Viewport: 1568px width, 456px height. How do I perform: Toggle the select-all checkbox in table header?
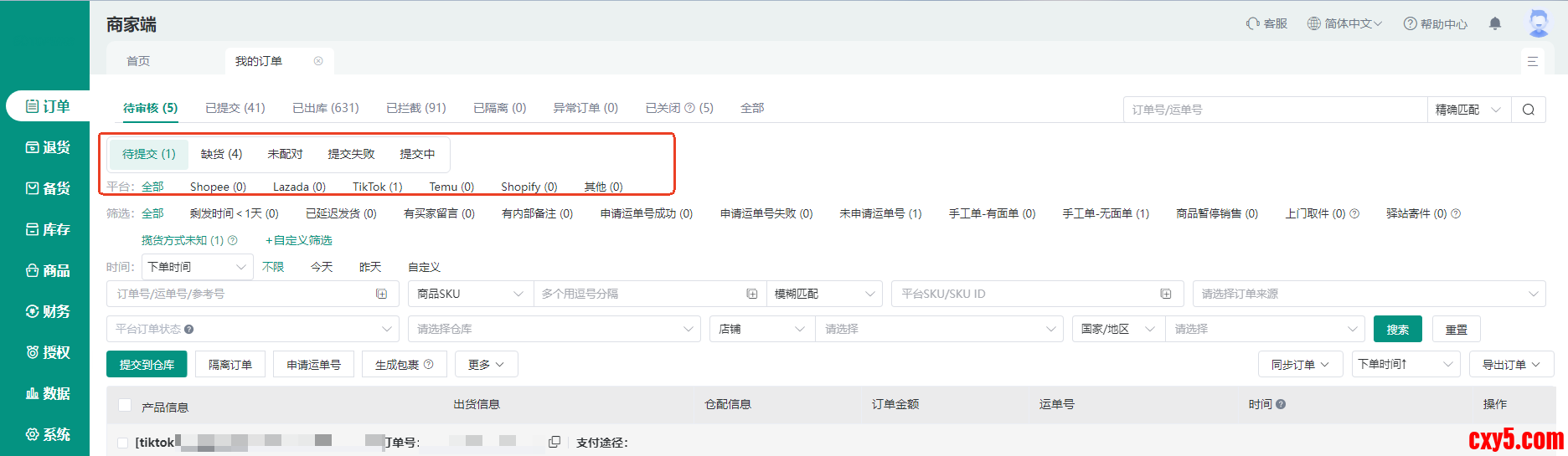(x=125, y=405)
